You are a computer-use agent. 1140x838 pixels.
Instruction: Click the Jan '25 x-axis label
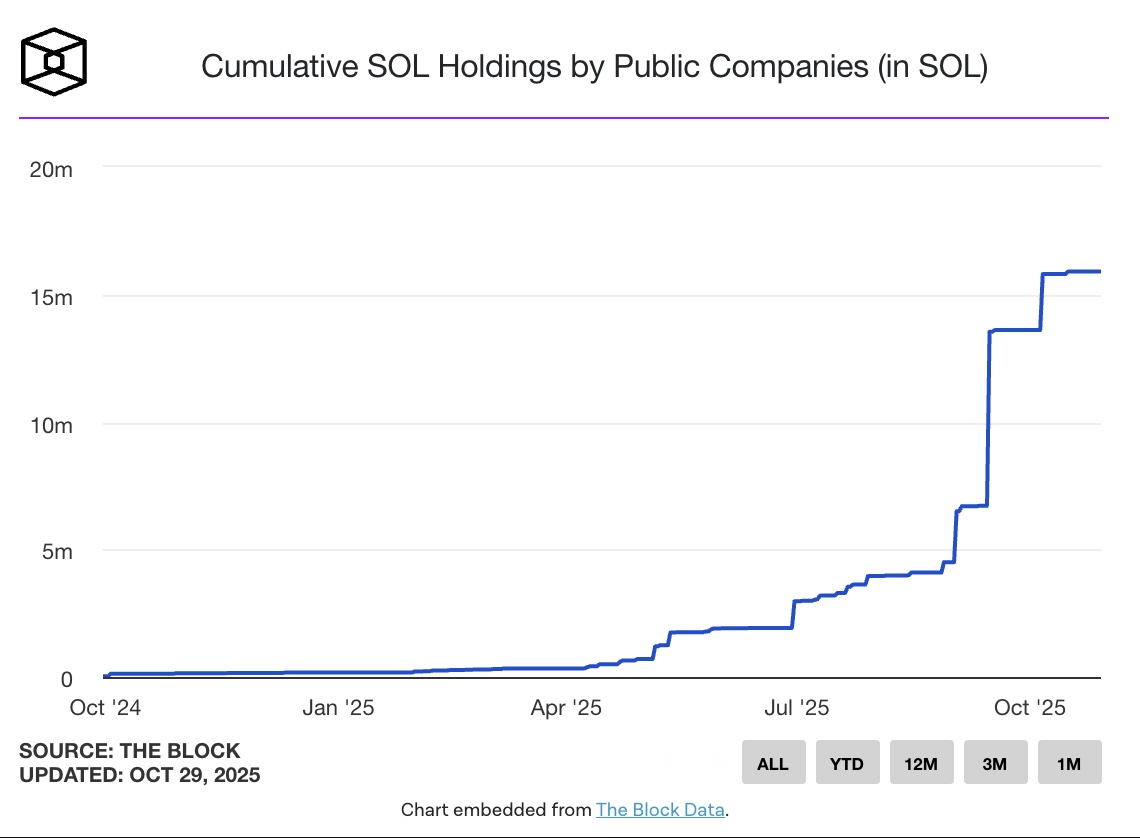[338, 708]
